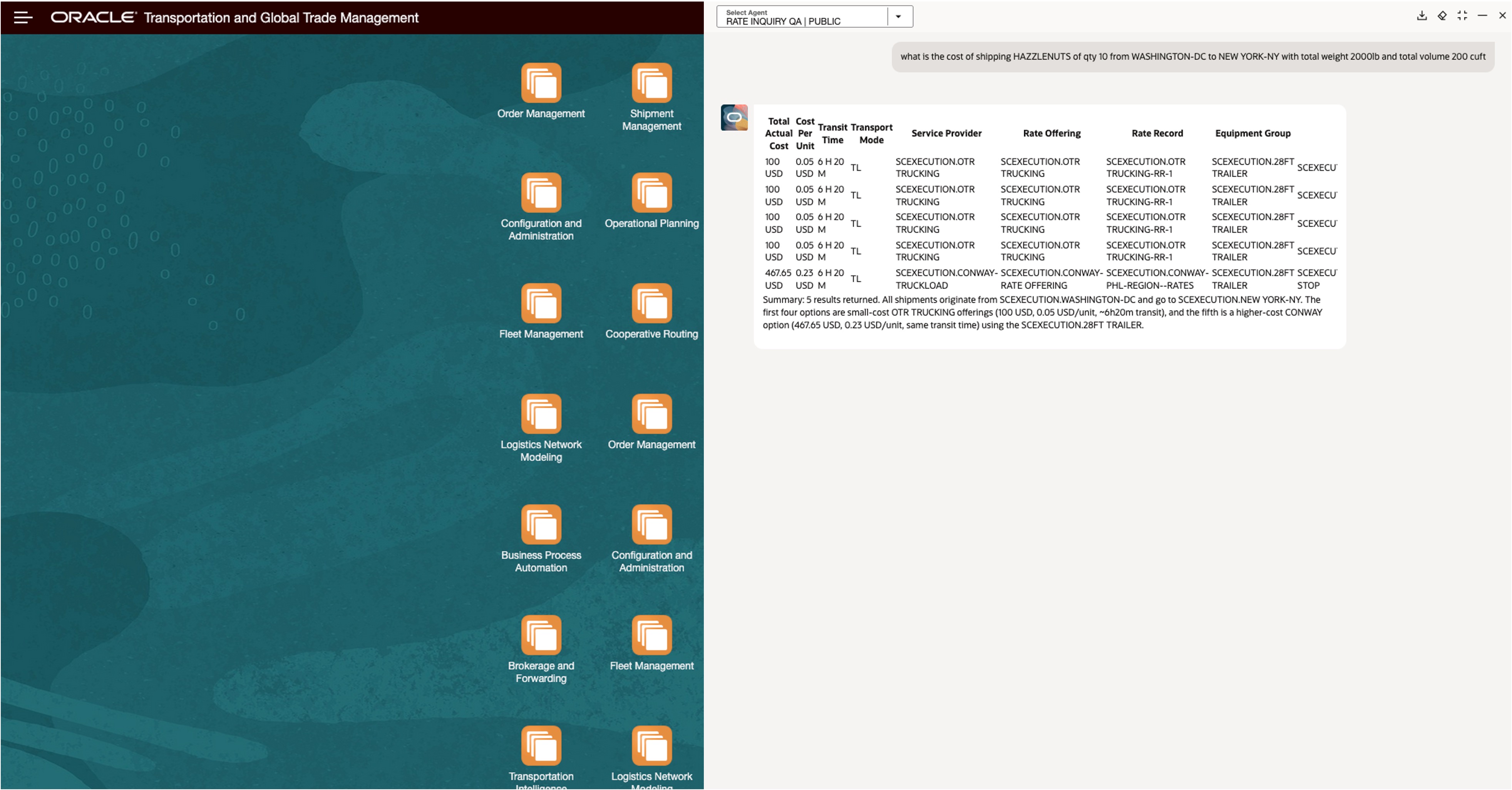Open Business Process Automation
The height and width of the screenshot is (790, 1512).
coord(541,525)
